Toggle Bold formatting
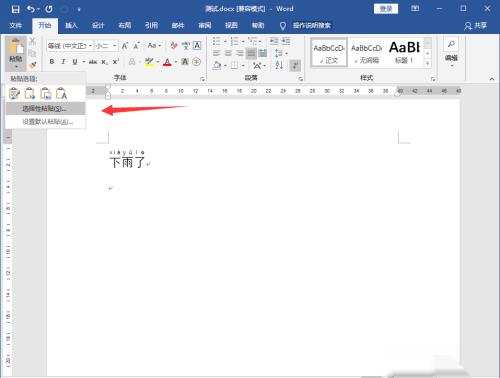This screenshot has height=378, width=500. (52, 62)
